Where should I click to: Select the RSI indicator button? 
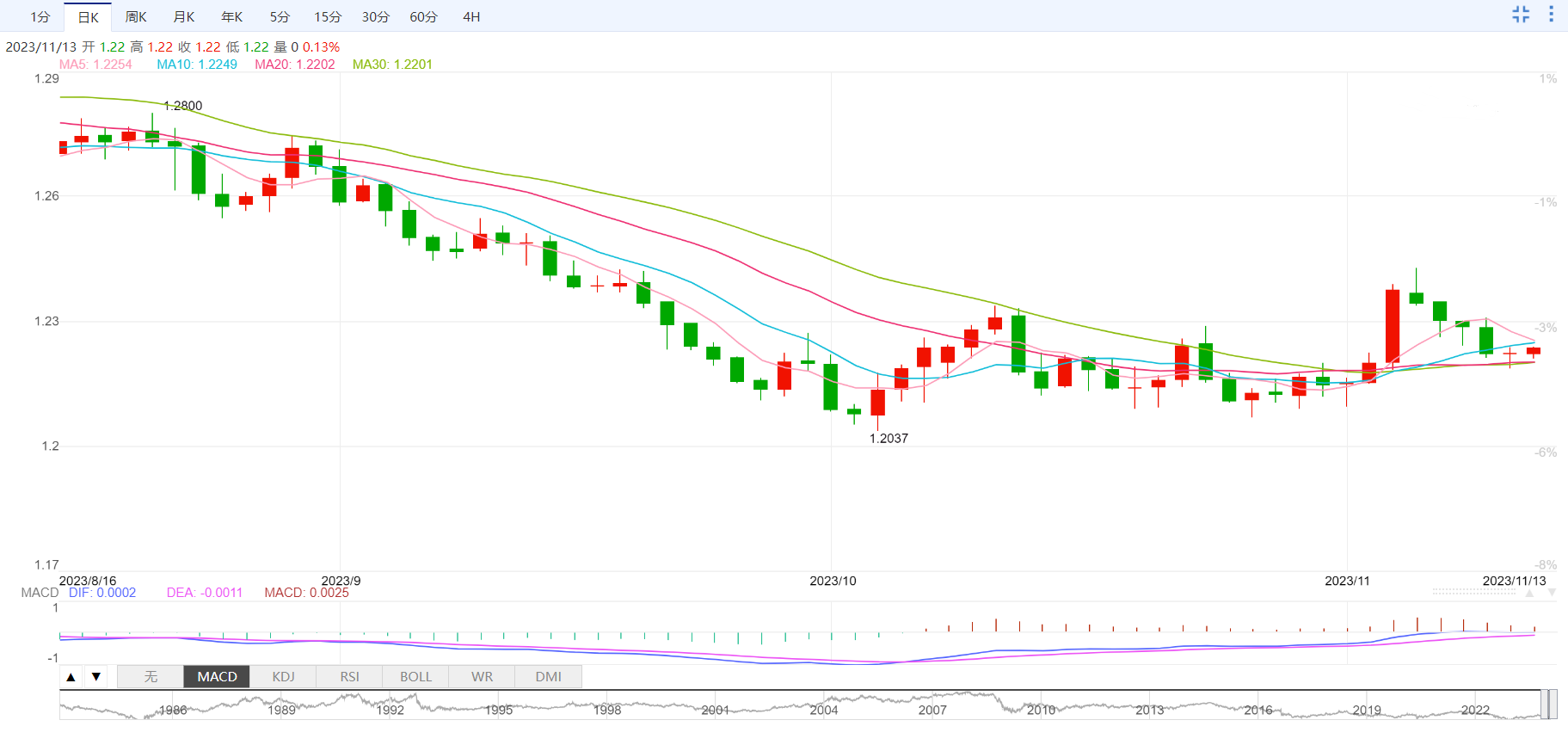(349, 677)
